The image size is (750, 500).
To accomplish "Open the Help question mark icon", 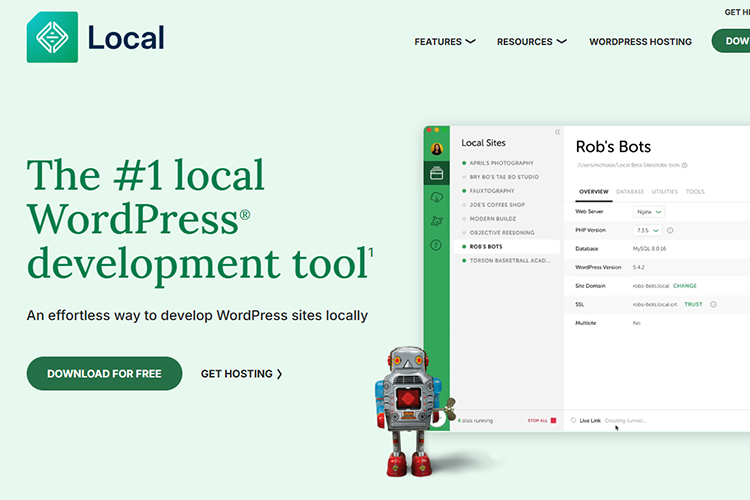I will tap(436, 245).
